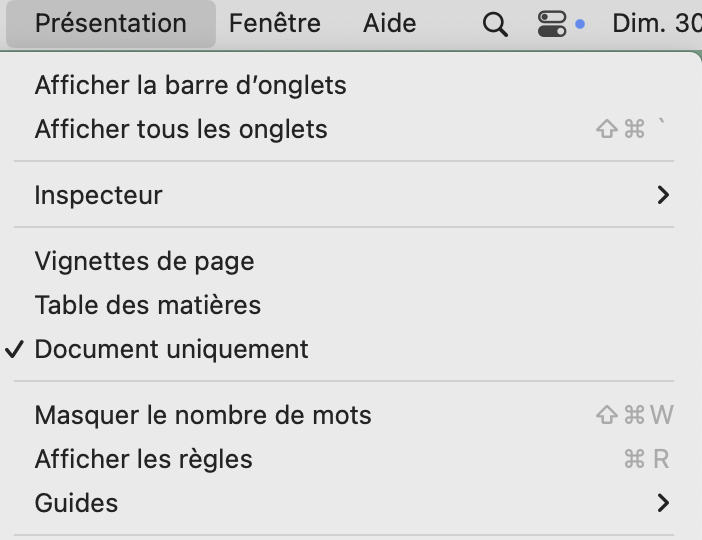
Task: Toggle Afficher les règles
Action: [x=143, y=459]
